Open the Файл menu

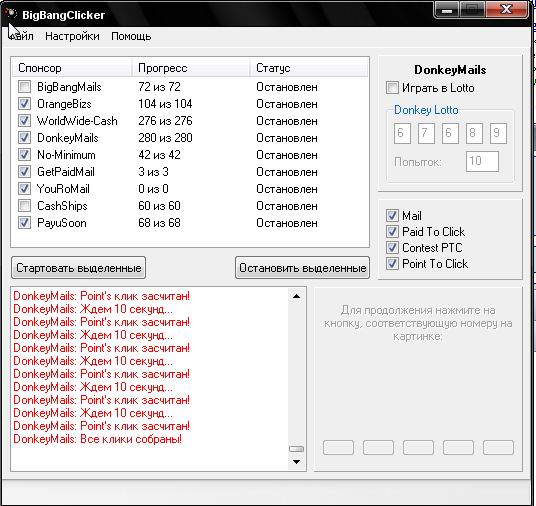(21, 36)
